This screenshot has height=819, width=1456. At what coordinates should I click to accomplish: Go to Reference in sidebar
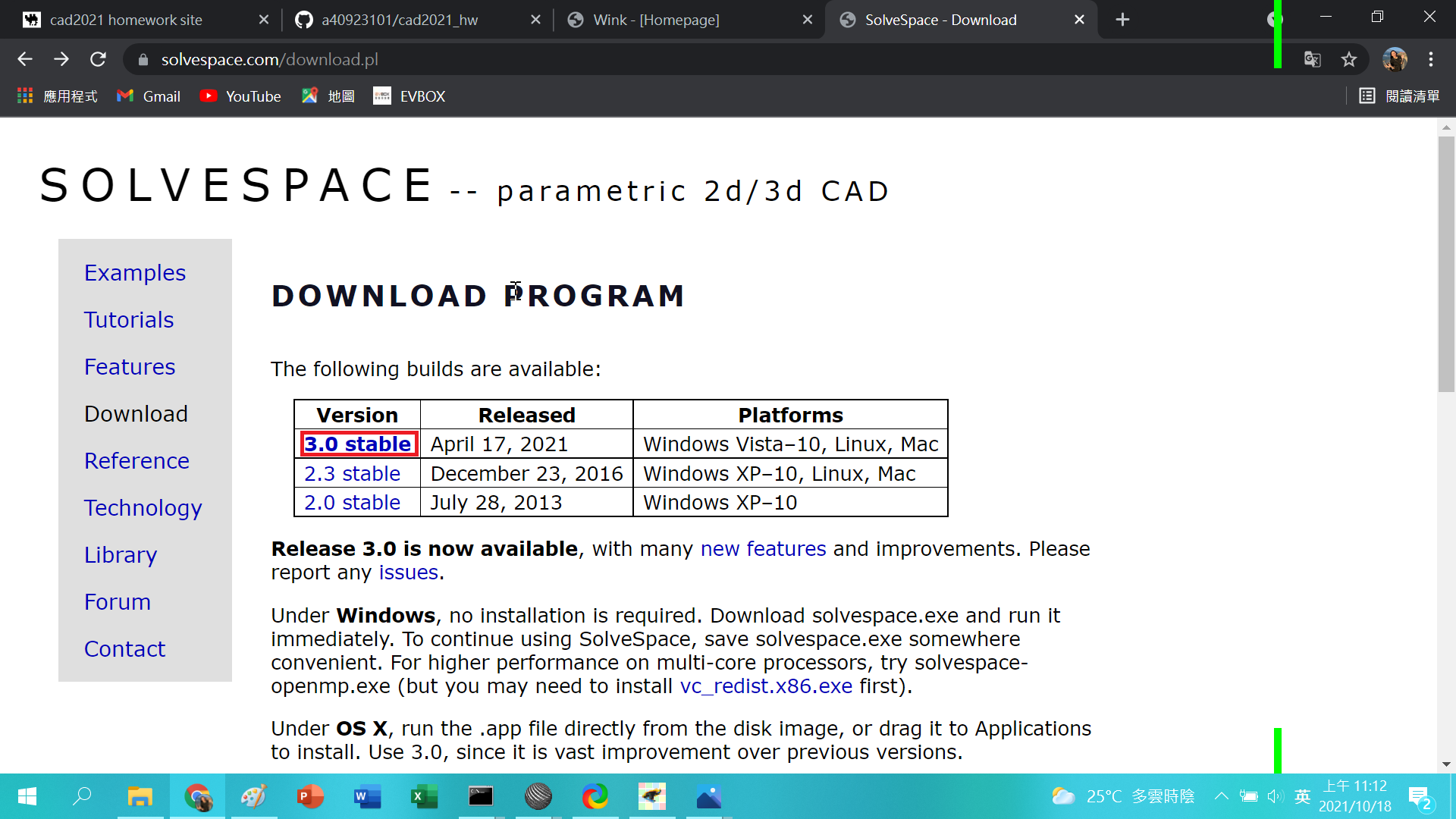pos(136,461)
